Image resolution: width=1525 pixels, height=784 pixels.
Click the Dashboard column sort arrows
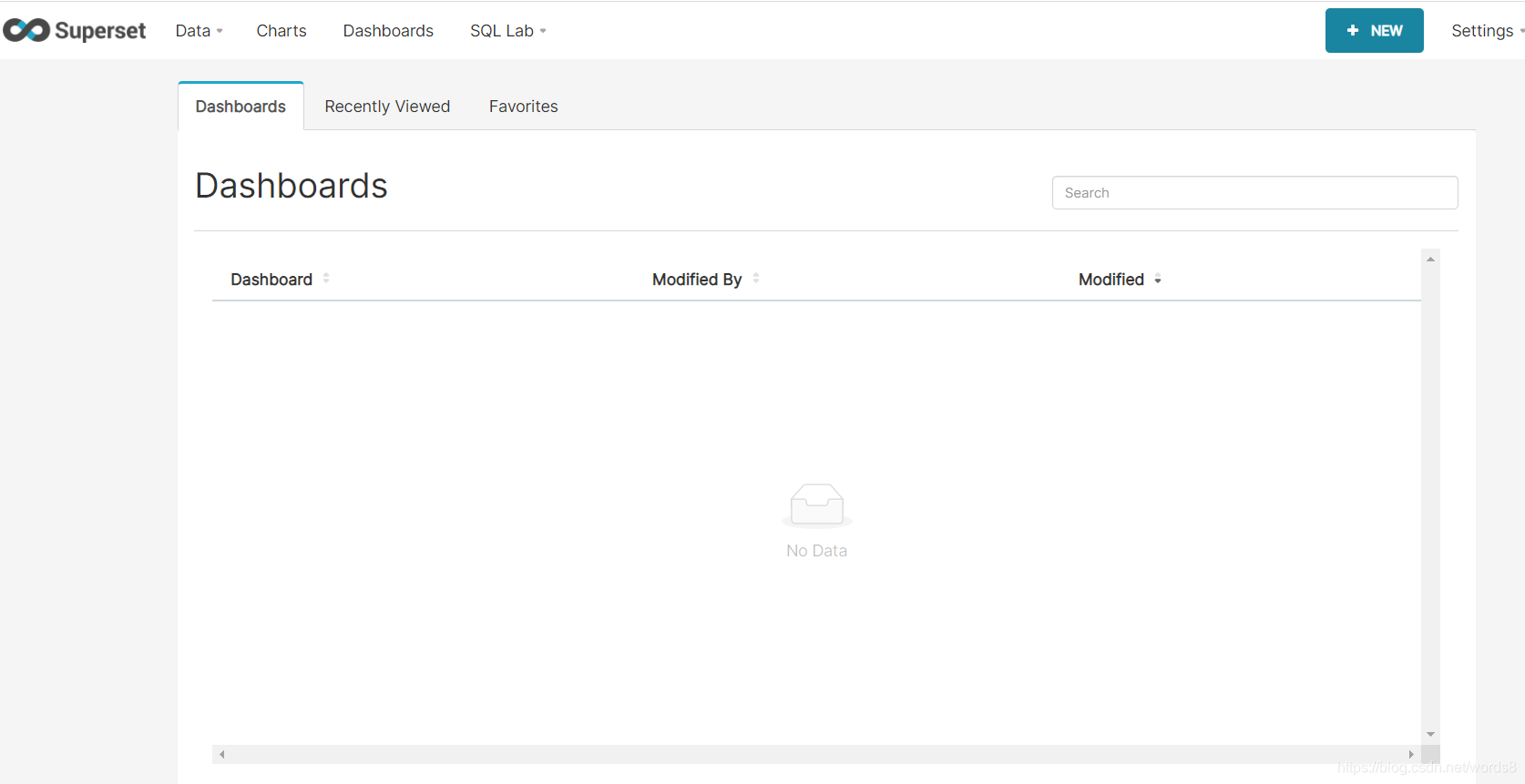coord(326,279)
